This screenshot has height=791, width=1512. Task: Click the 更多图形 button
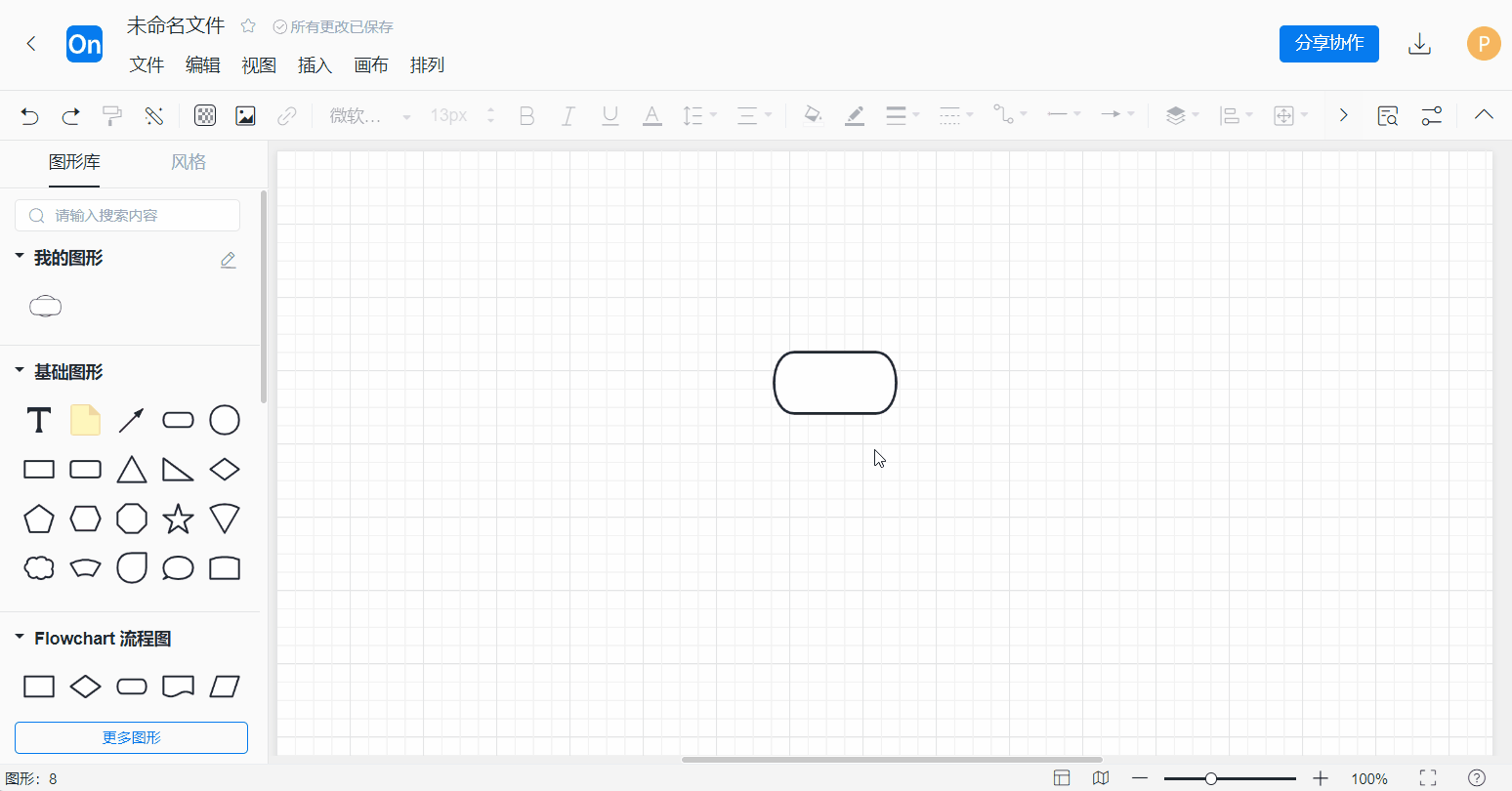point(131,737)
